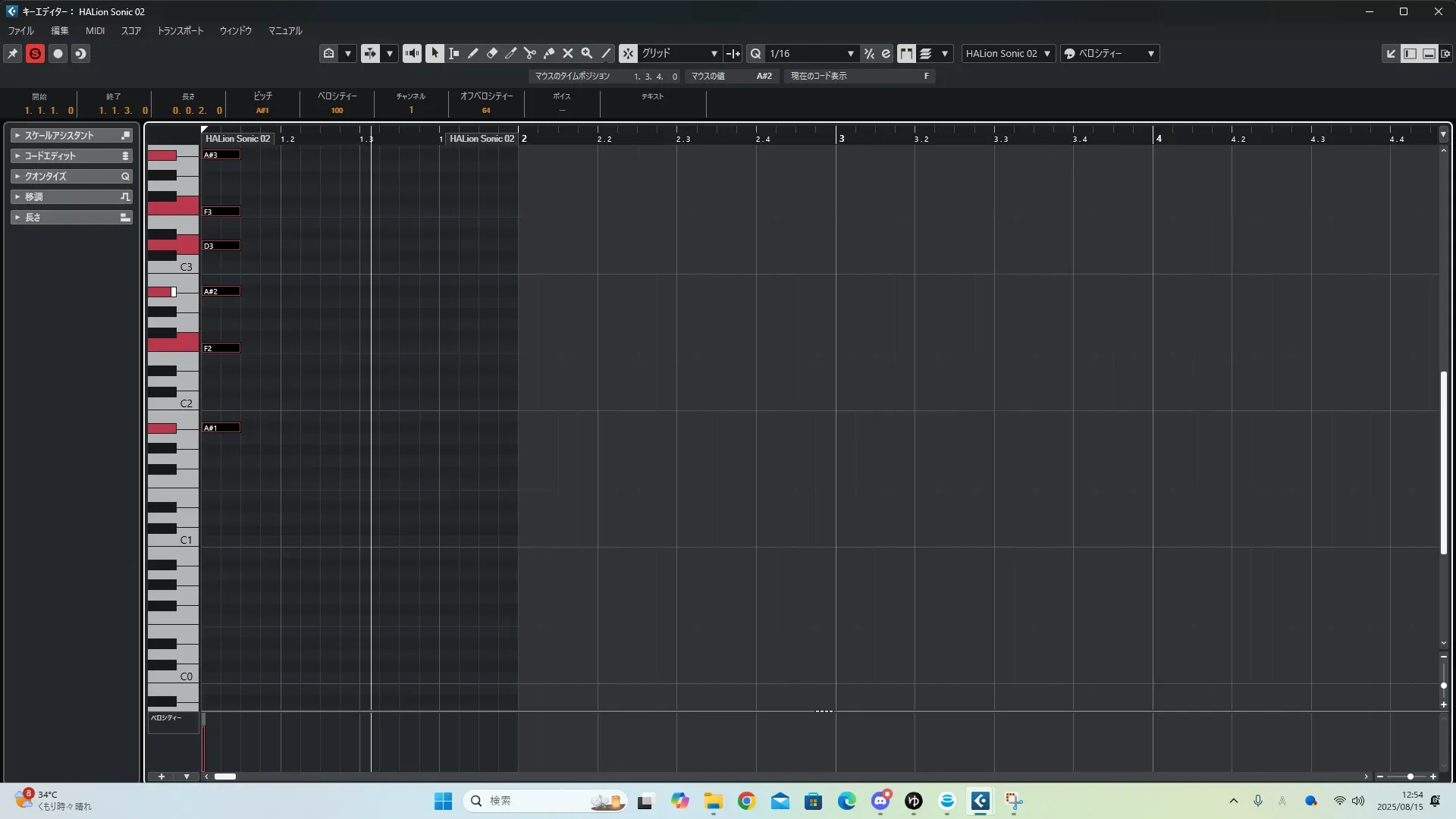Select the Line tool
The image size is (1456, 819).
point(606,53)
